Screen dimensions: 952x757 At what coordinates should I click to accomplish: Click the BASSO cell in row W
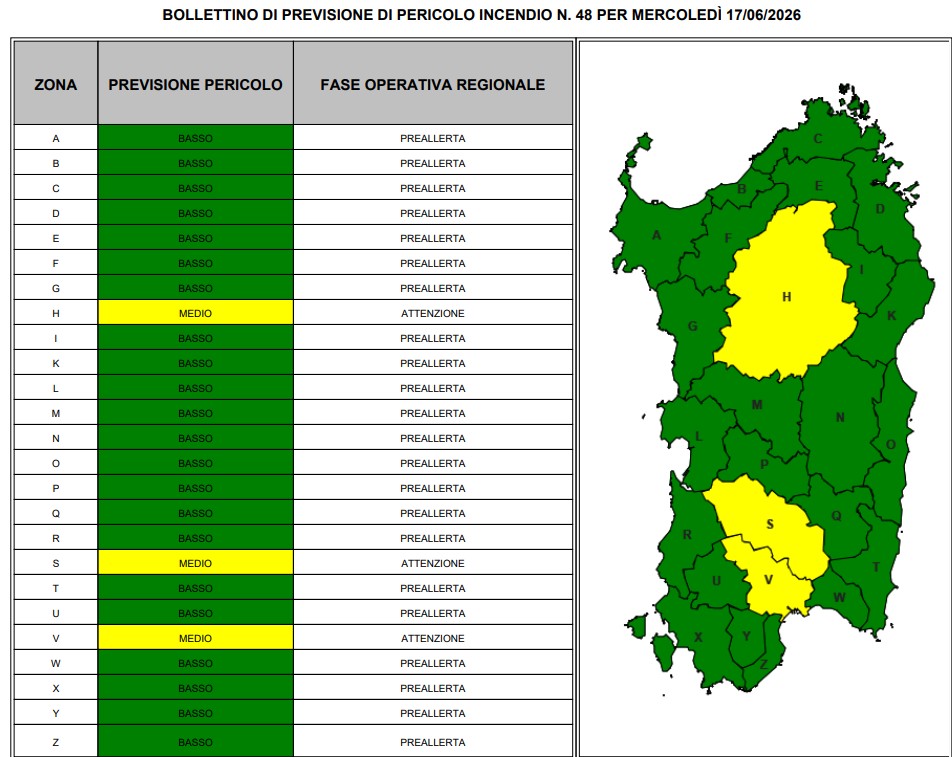click(196, 663)
